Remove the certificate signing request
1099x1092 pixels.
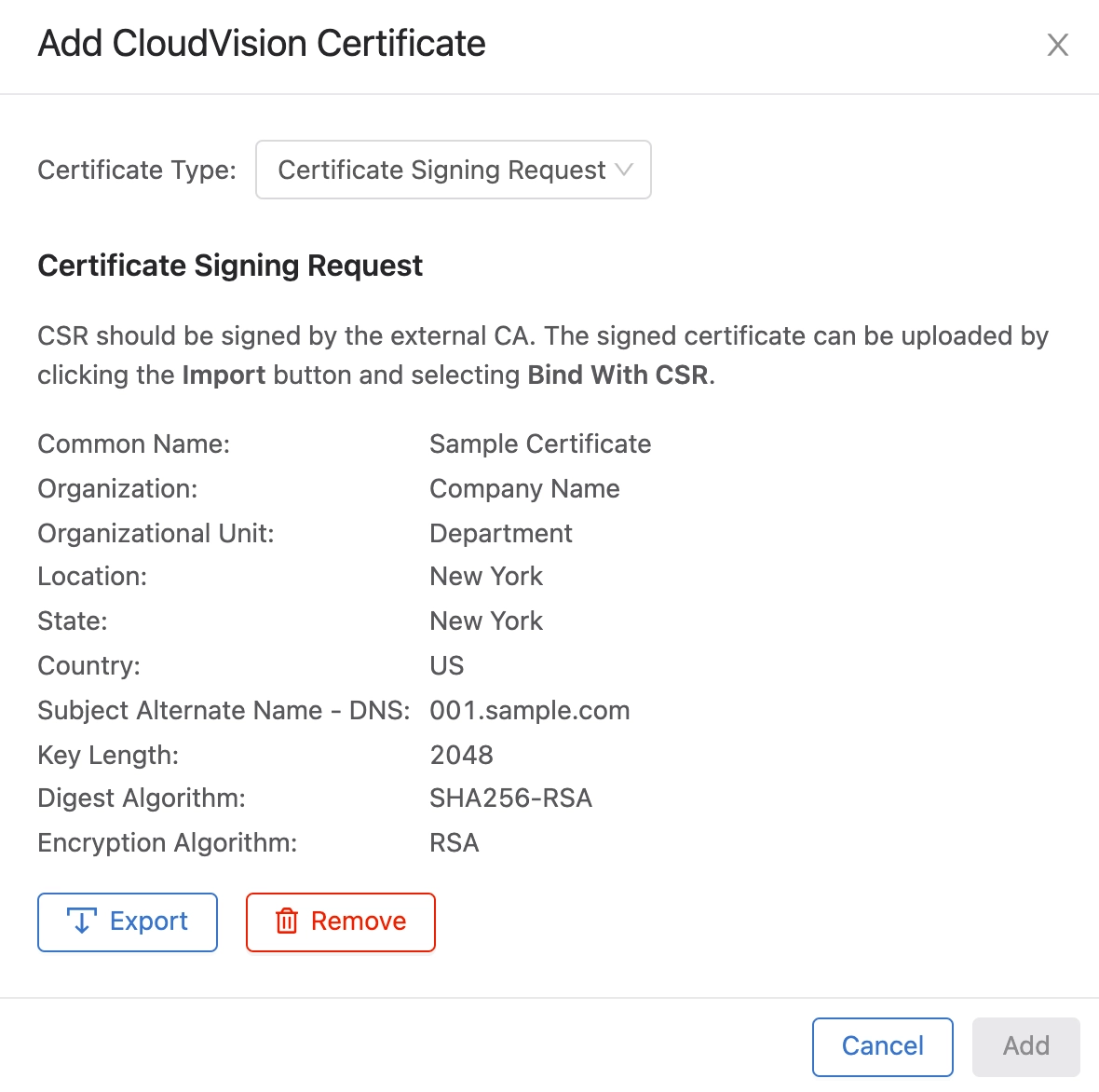click(340, 921)
